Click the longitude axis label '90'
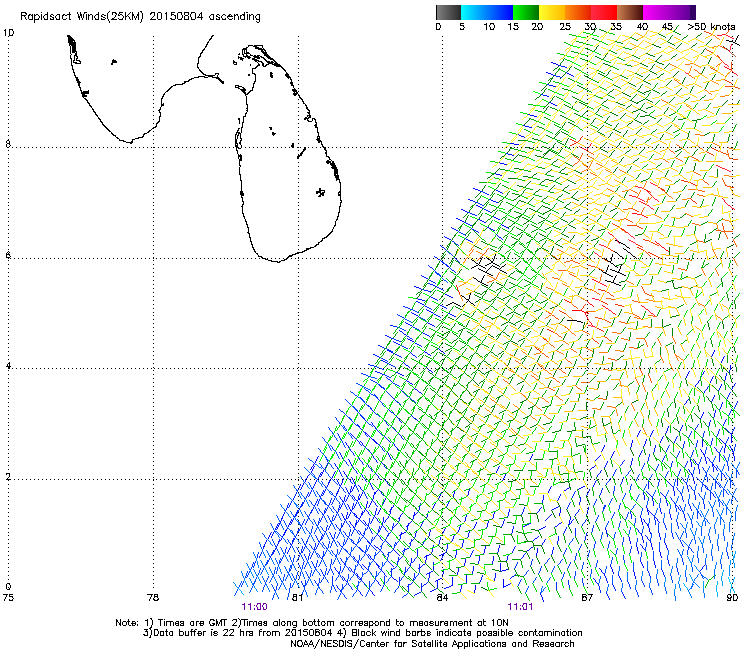Image resolution: width=740 pixels, height=650 pixels. [732, 597]
